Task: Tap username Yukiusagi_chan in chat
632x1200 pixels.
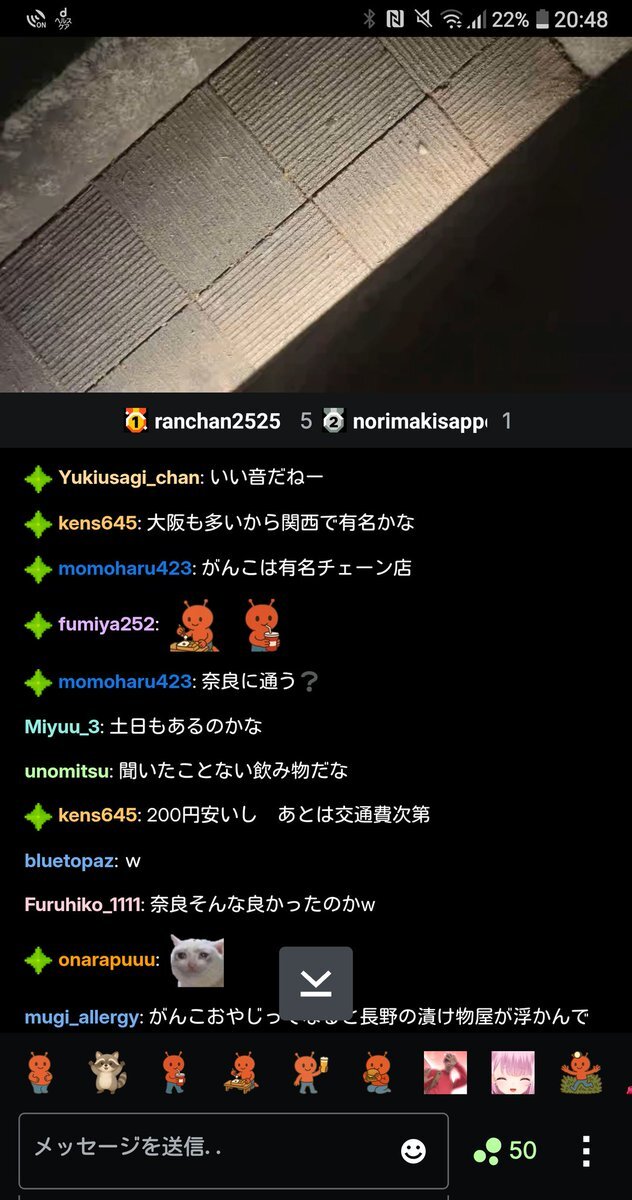Action: [x=129, y=478]
